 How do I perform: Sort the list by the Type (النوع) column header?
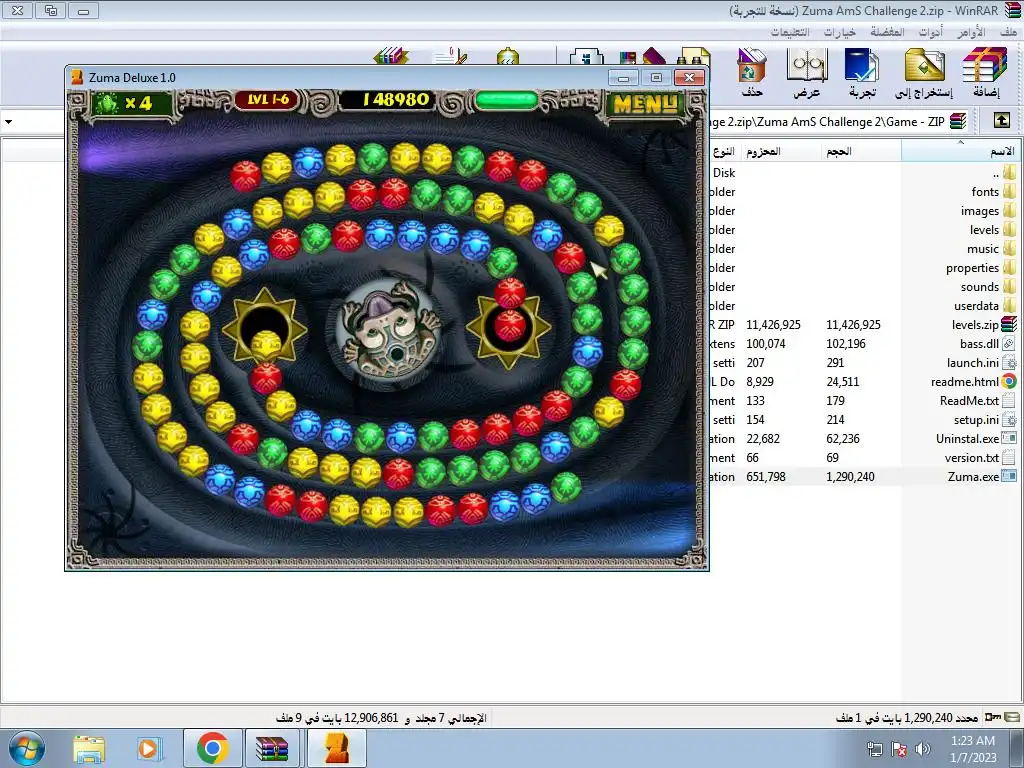coord(724,152)
